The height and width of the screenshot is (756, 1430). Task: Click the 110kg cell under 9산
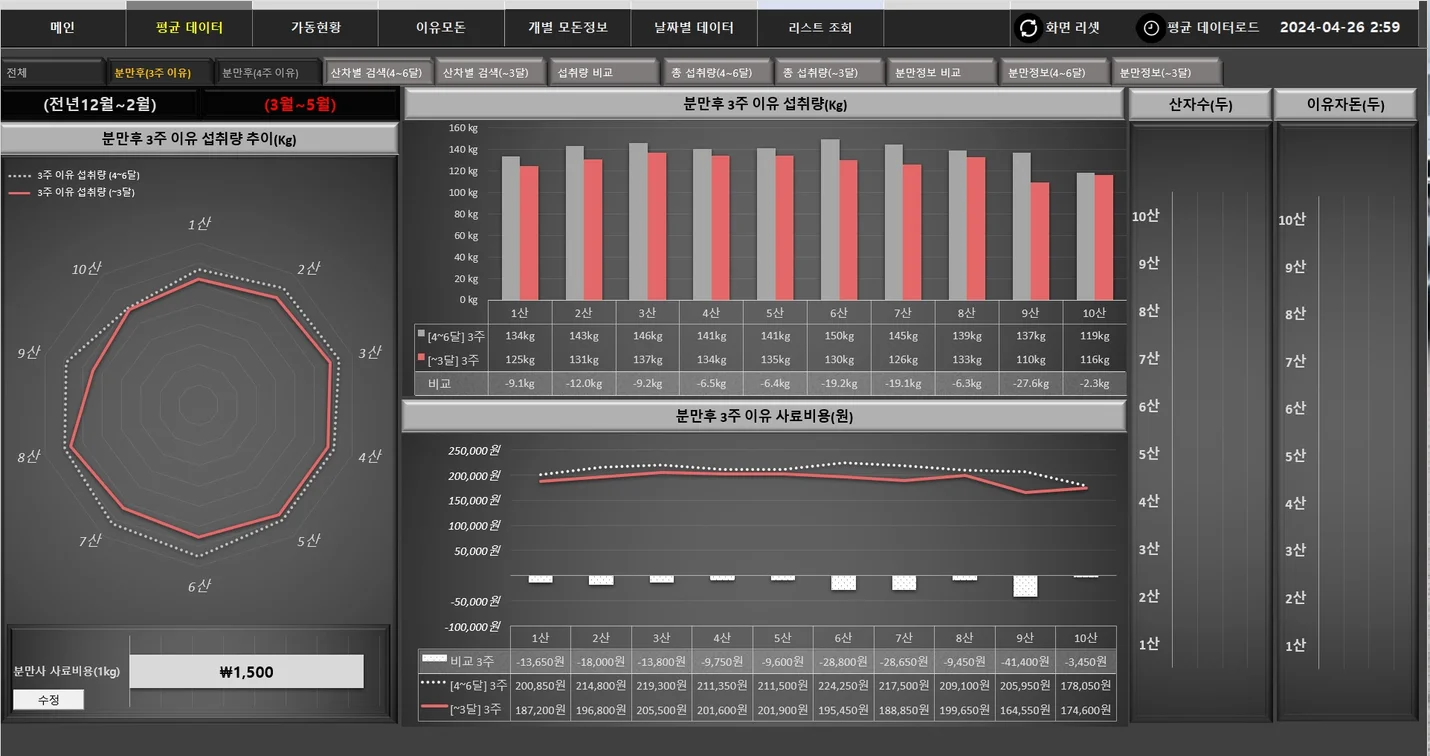tap(1030, 360)
